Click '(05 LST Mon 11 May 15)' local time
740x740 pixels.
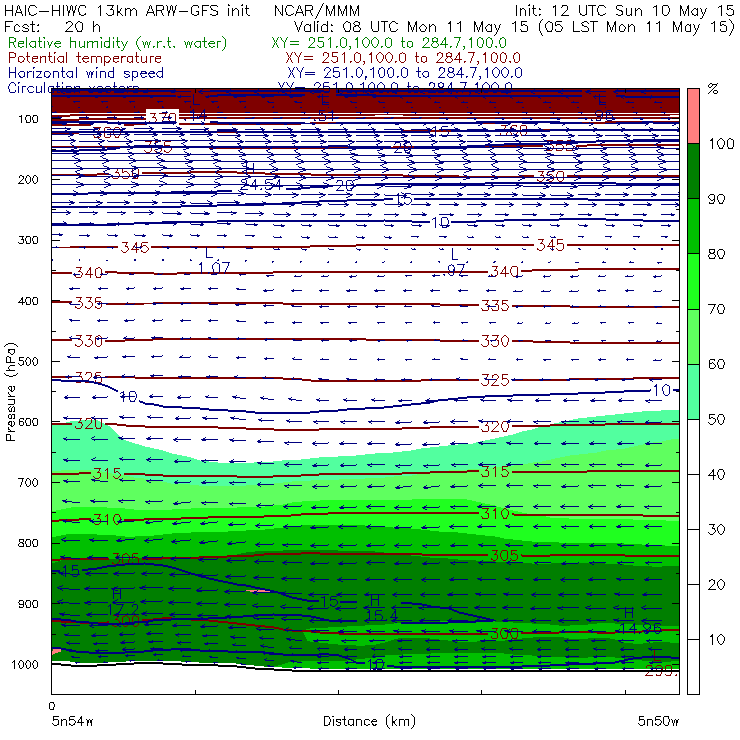(637, 26)
